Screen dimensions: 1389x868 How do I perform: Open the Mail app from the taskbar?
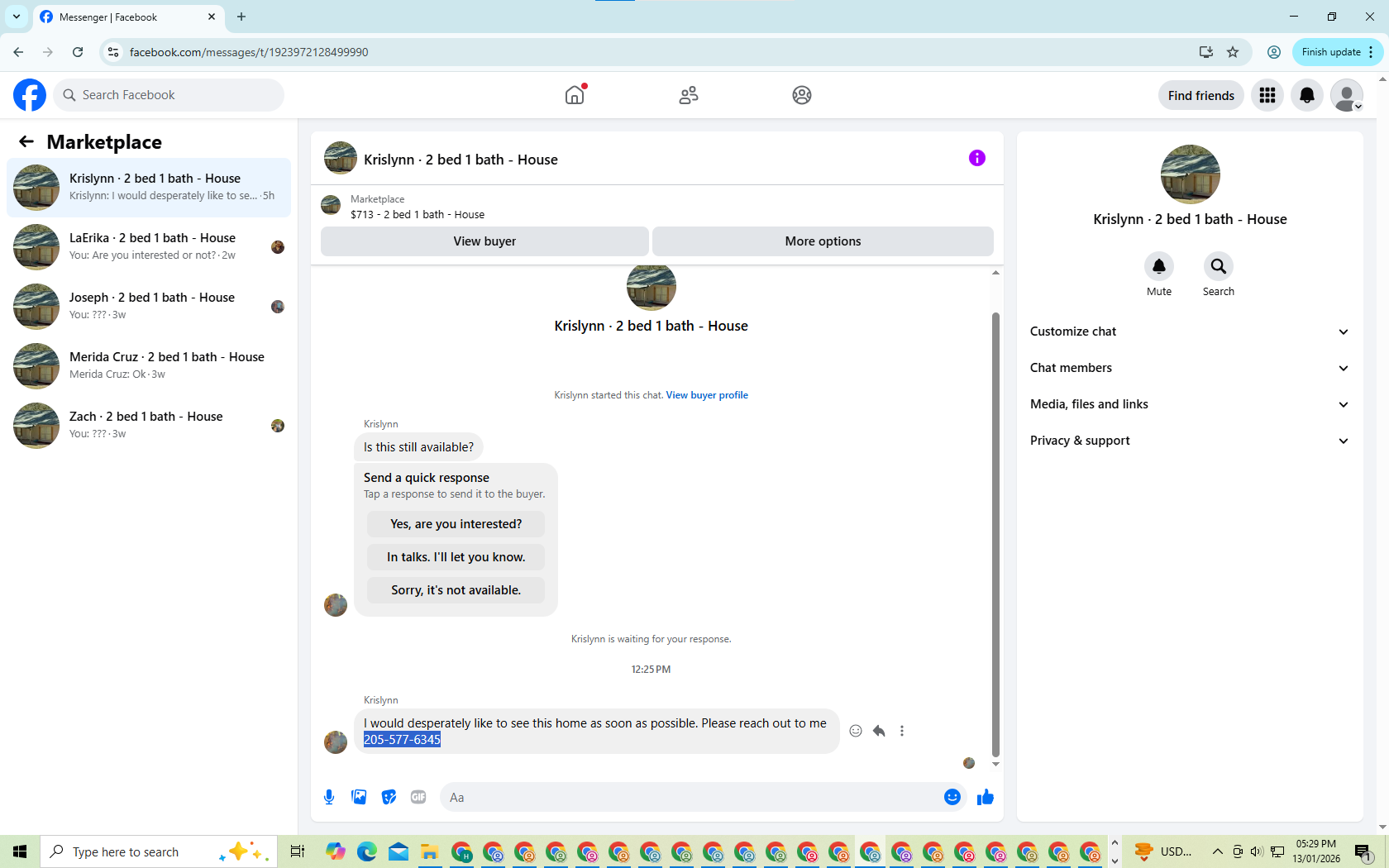(399, 851)
